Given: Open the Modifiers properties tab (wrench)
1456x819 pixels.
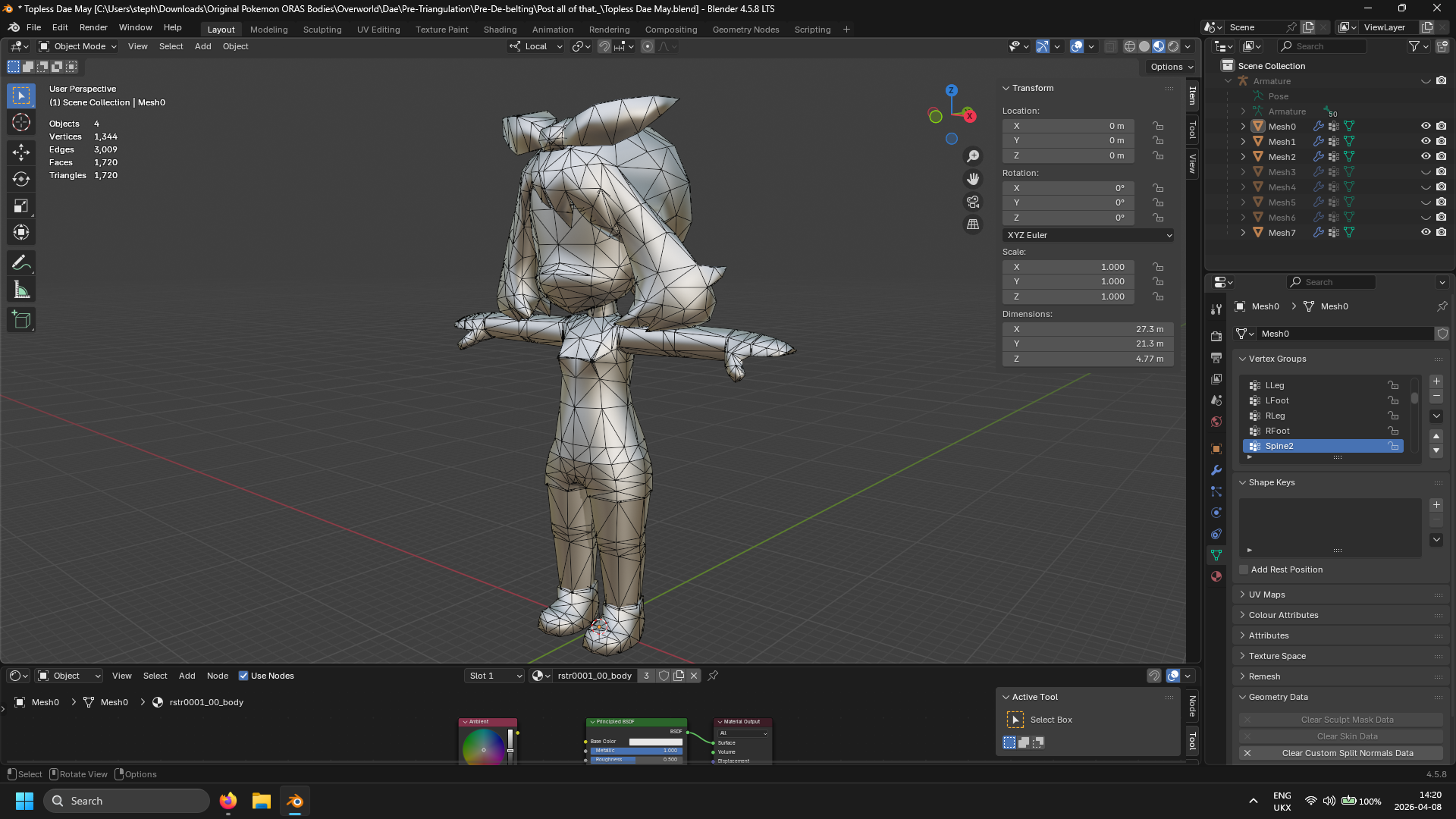Looking at the screenshot, I should pyautogui.click(x=1216, y=470).
